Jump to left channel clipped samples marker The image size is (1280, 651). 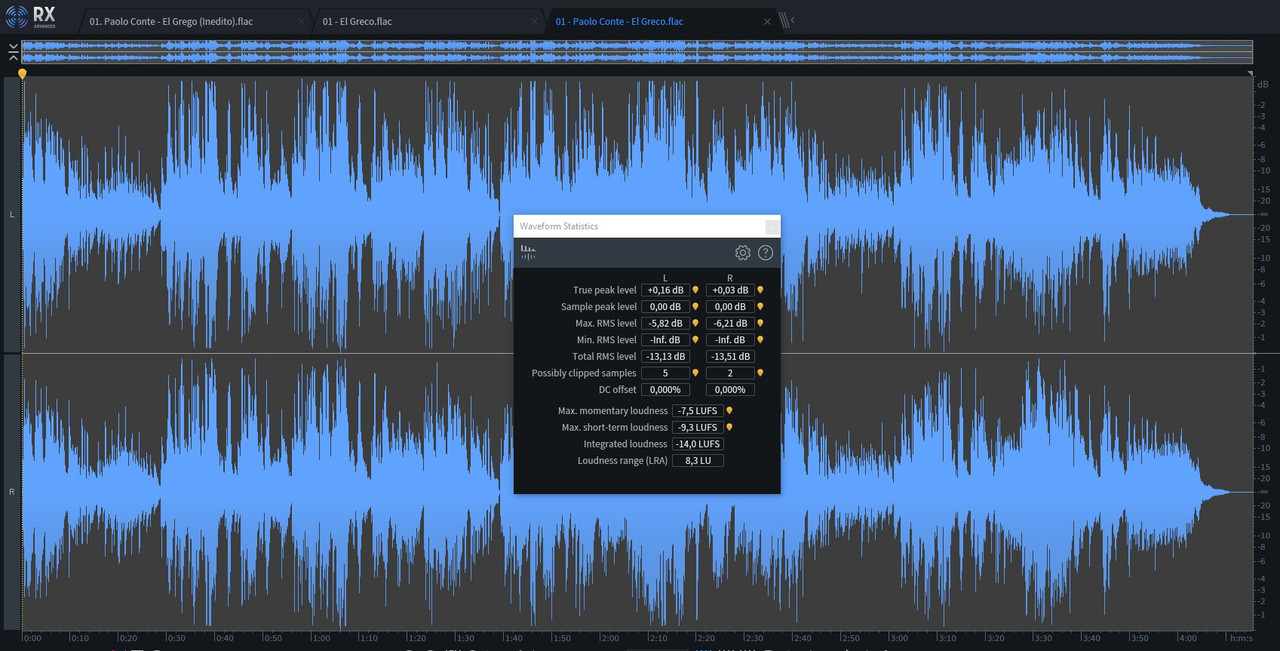(695, 373)
